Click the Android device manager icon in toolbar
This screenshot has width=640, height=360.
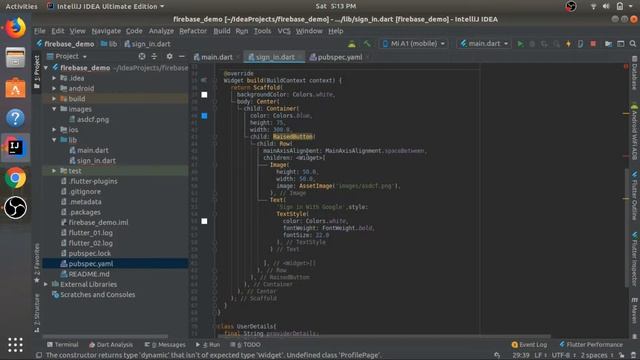coord(351,44)
